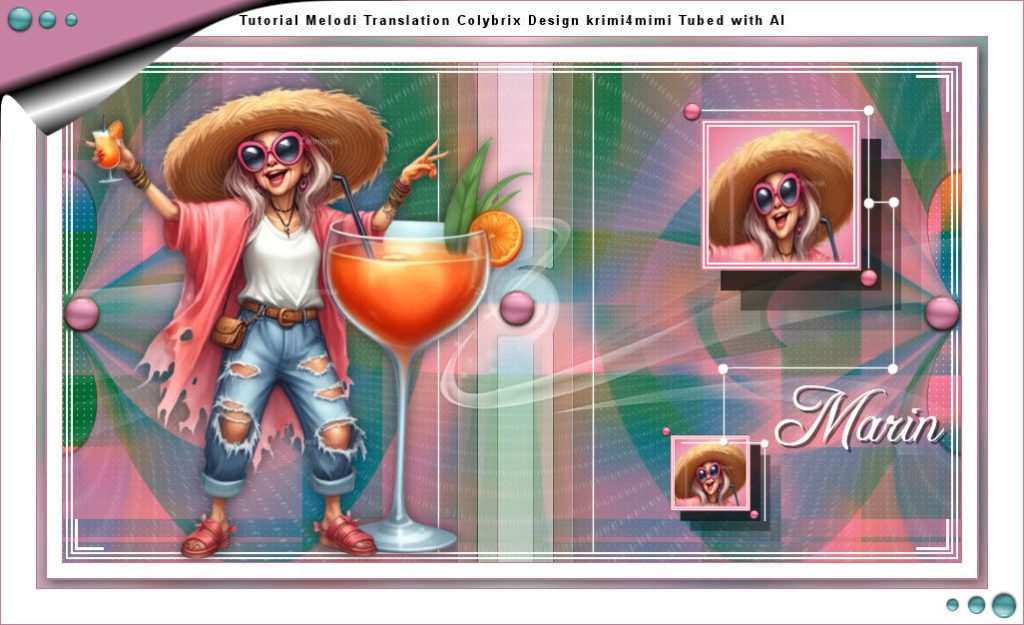Click the smallest teal orb at top-left
1024x625 pixels.
(x=71, y=20)
